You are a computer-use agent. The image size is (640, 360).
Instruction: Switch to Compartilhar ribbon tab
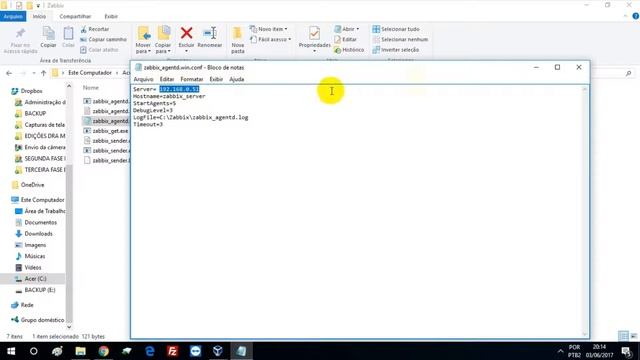pos(75,16)
